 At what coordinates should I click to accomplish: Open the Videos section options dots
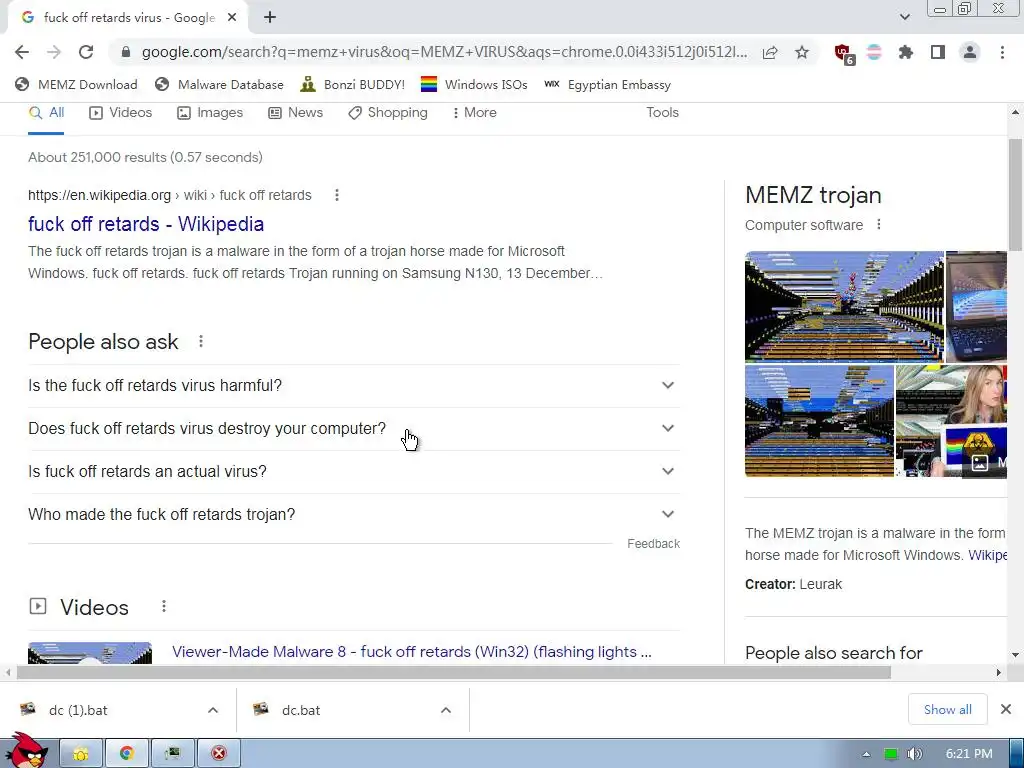coord(164,607)
